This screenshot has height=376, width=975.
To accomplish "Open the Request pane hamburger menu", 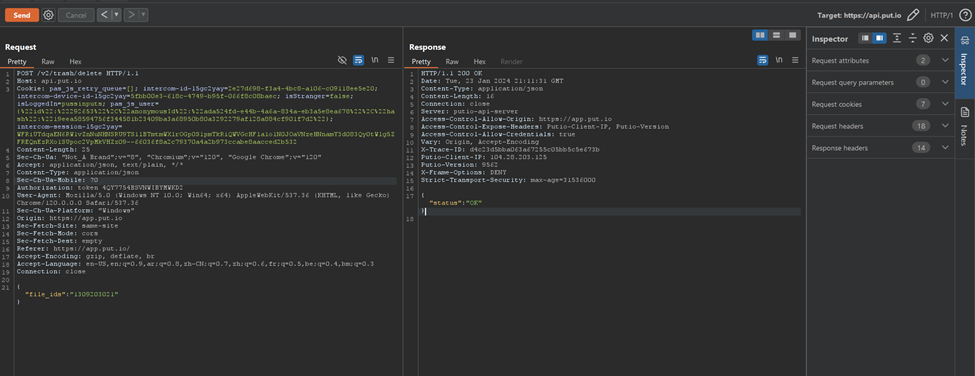I will pyautogui.click(x=391, y=60).
